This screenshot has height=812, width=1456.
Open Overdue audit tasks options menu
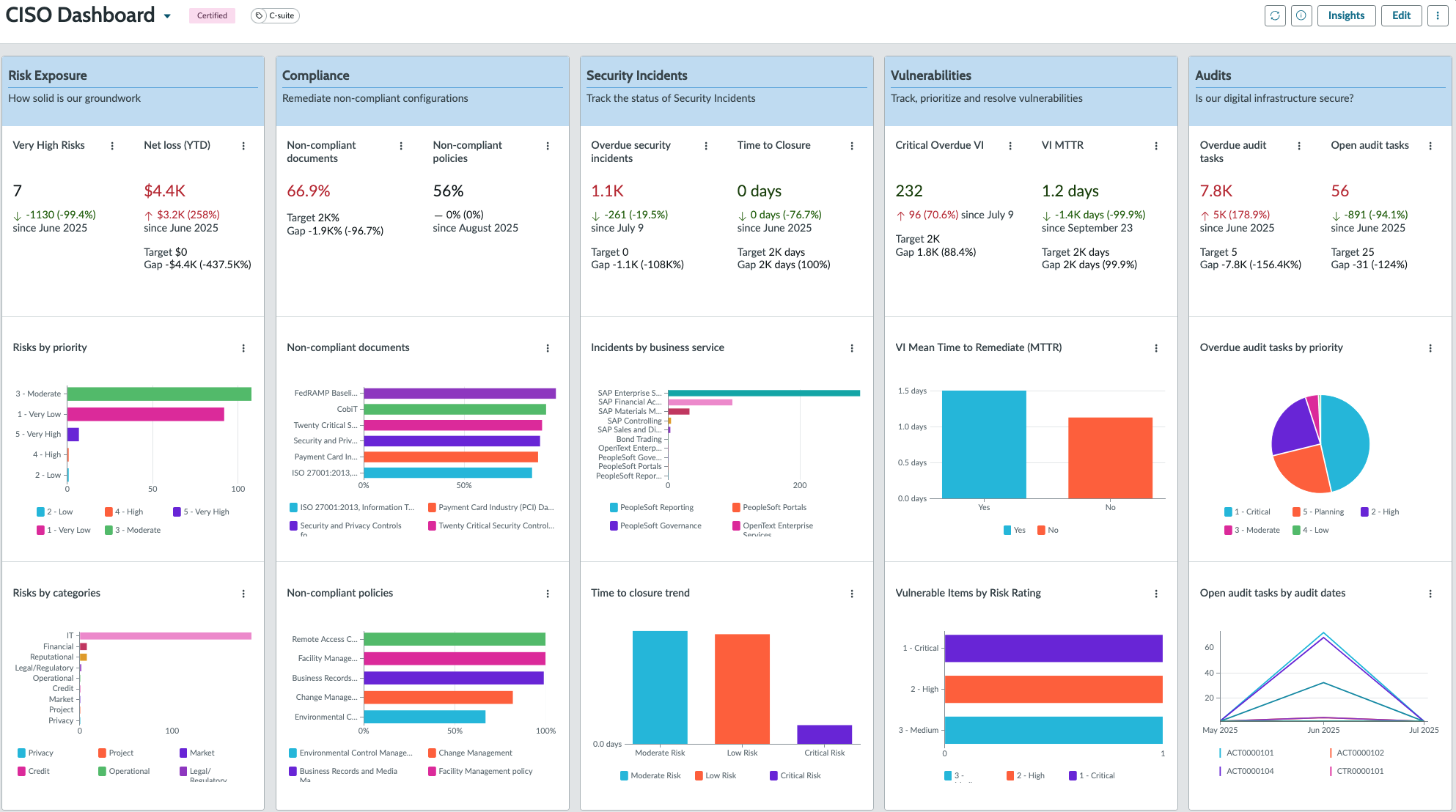click(x=1299, y=146)
